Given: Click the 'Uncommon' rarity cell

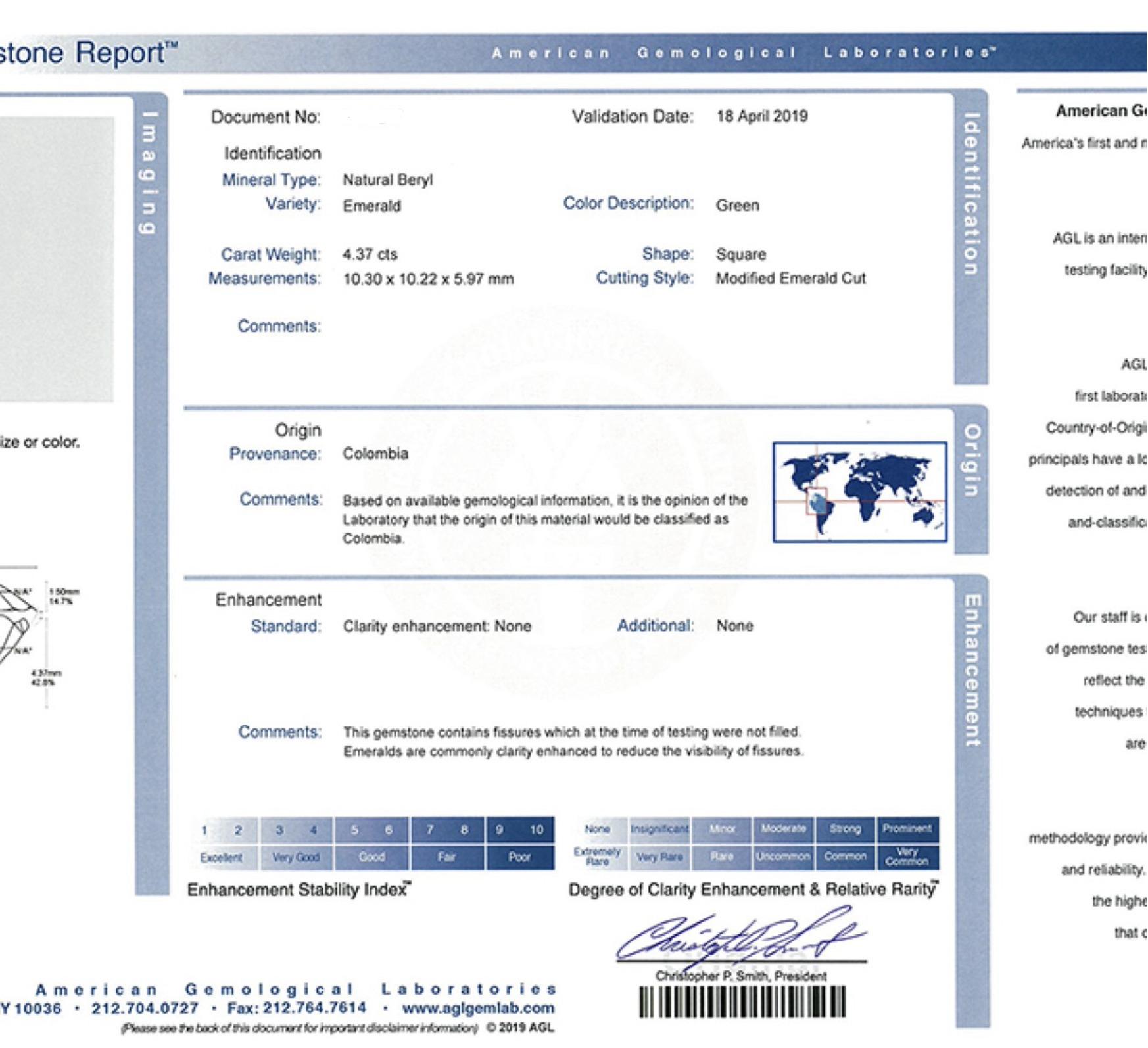Looking at the screenshot, I should 783,857.
